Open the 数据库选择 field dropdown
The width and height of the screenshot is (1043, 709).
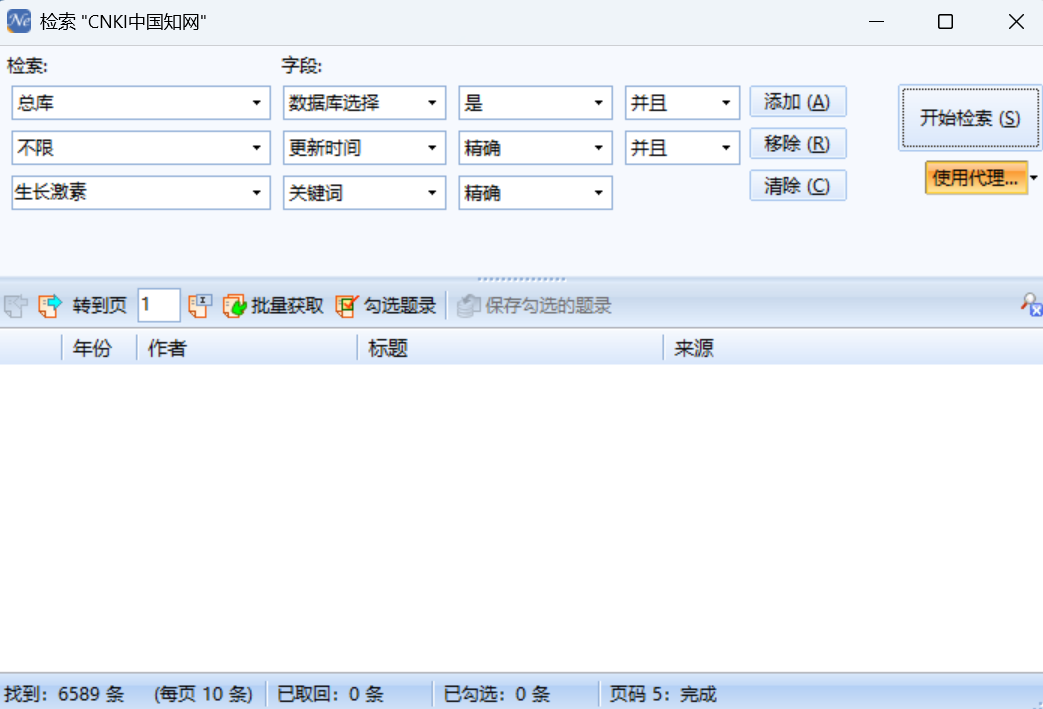[432, 103]
